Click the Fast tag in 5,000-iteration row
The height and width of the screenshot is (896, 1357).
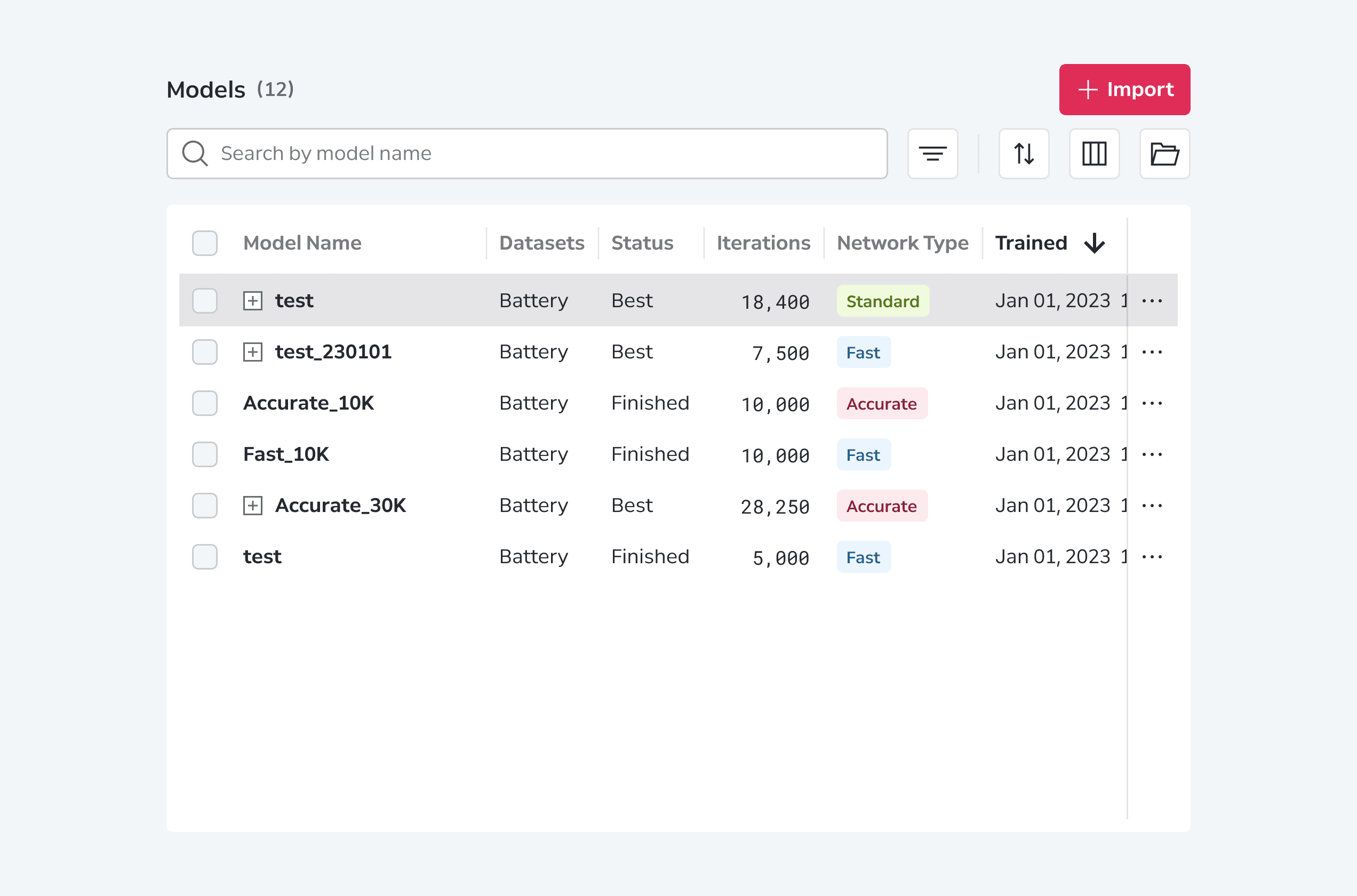click(x=864, y=557)
